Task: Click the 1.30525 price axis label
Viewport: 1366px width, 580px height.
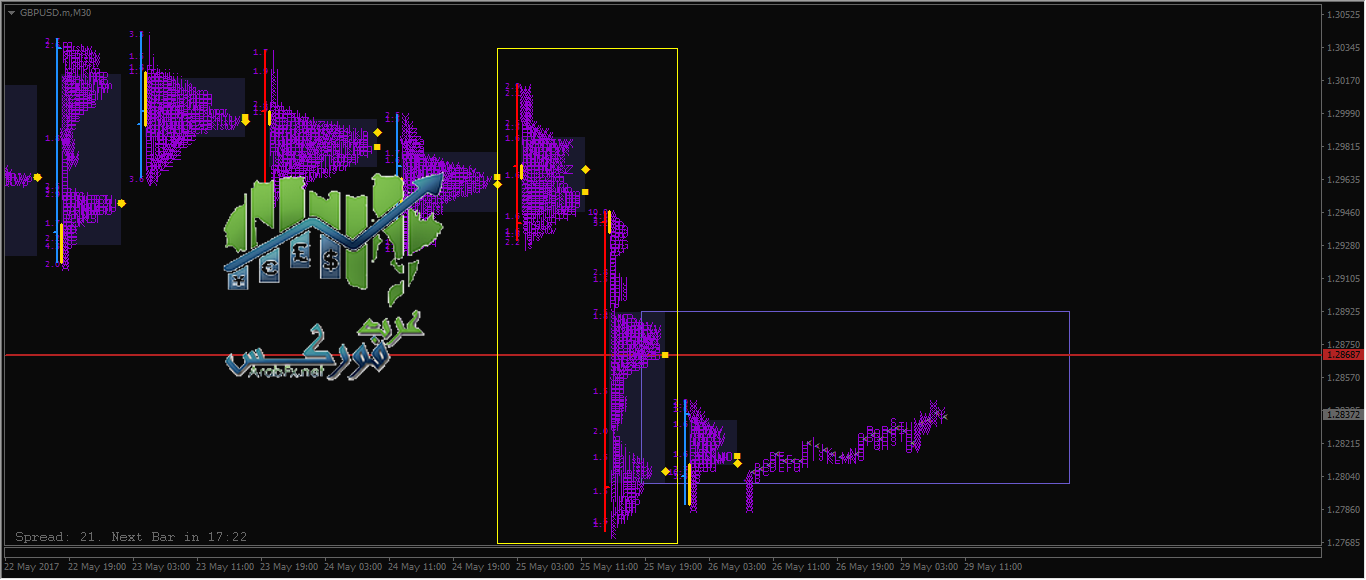Action: 1343,15
